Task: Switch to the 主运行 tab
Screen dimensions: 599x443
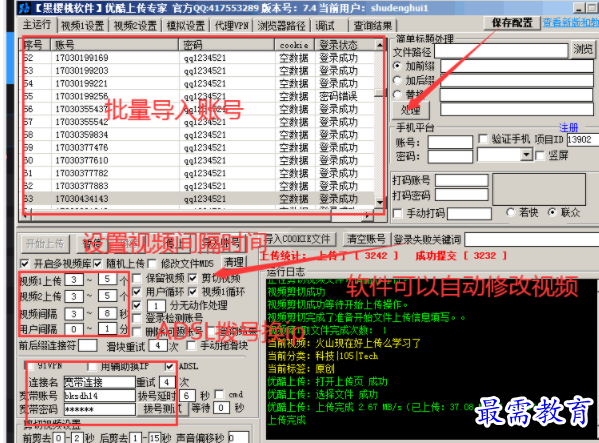Action: pyautogui.click(x=37, y=25)
